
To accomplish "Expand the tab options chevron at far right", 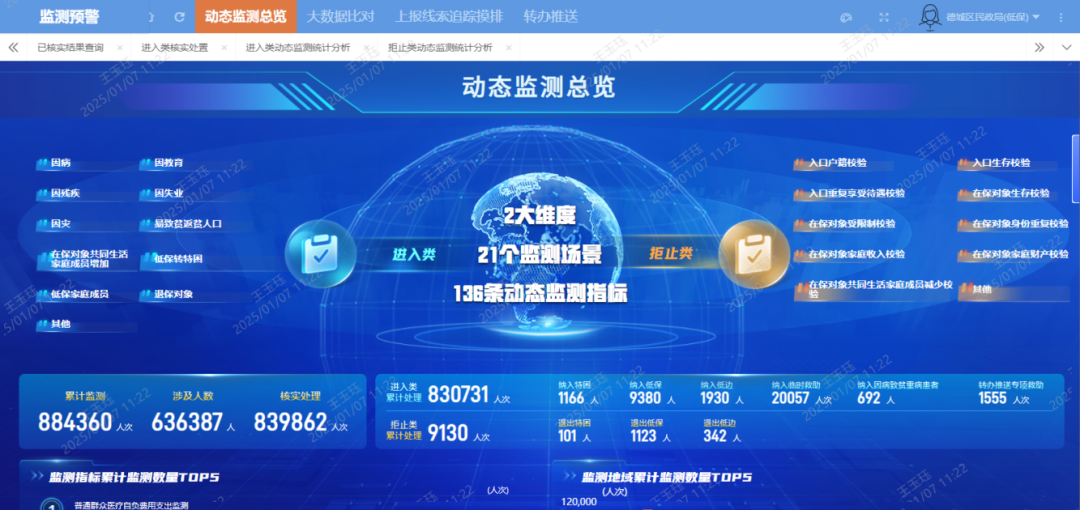I will click(x=1064, y=47).
